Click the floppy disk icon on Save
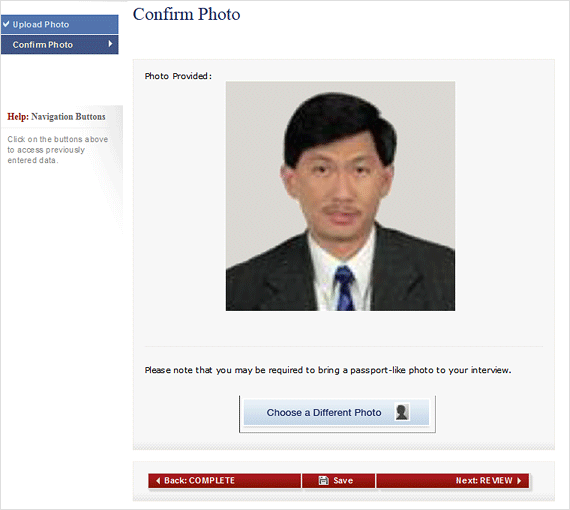This screenshot has width=570, height=510. (x=324, y=481)
